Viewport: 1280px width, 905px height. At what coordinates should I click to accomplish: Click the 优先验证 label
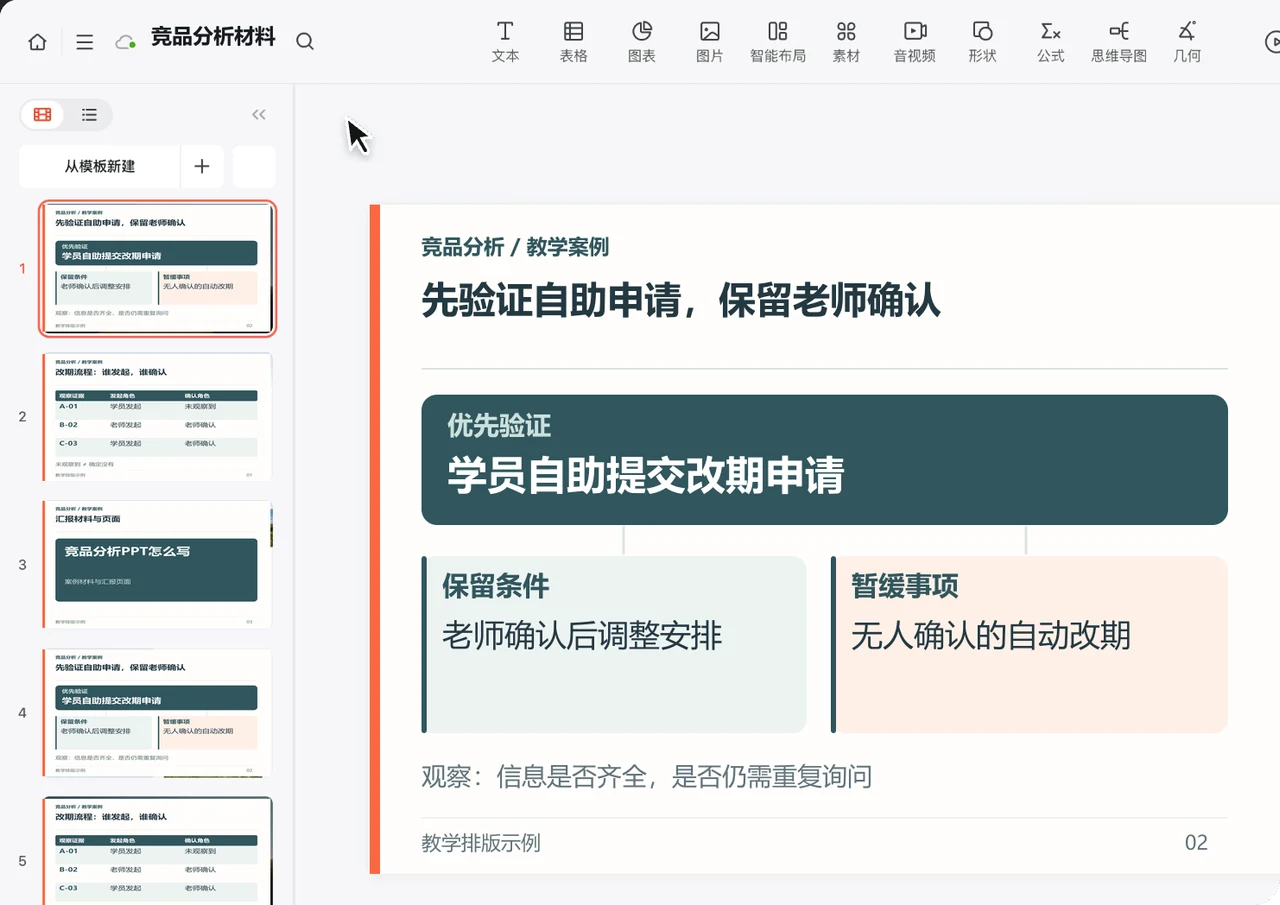click(x=499, y=426)
